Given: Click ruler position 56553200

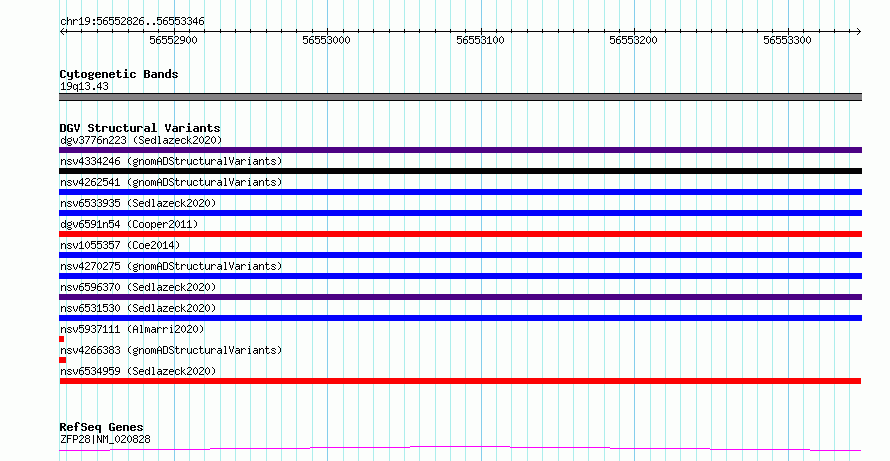Looking at the screenshot, I should (633, 40).
